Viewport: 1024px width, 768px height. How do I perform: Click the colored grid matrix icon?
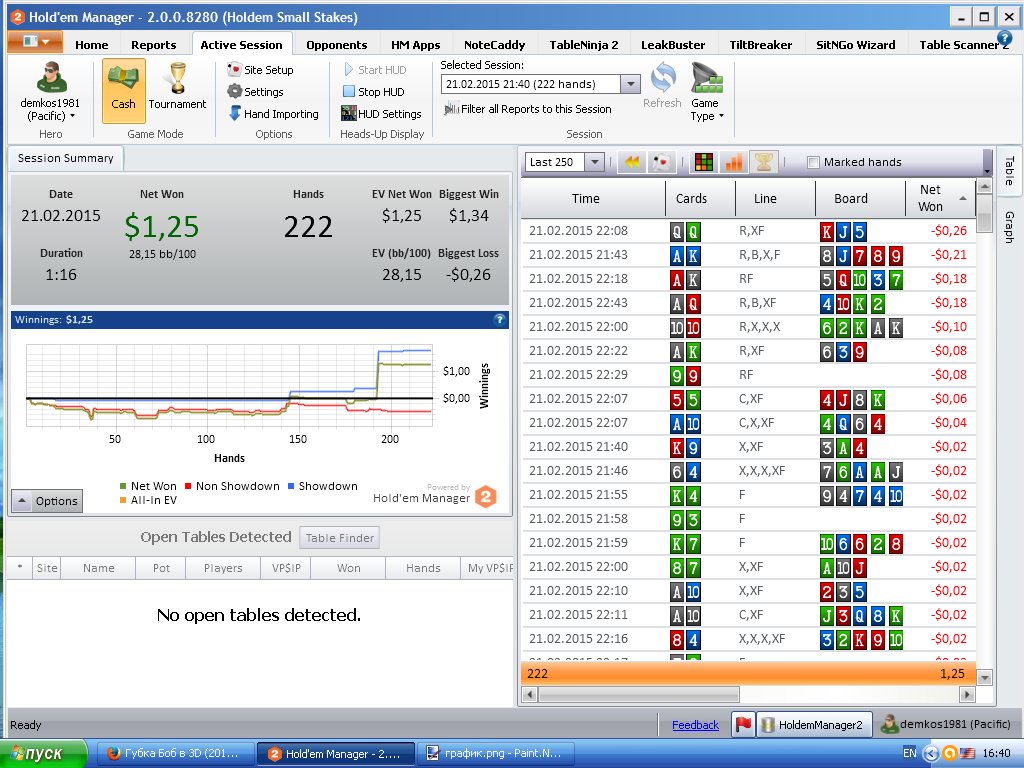pyautogui.click(x=703, y=162)
